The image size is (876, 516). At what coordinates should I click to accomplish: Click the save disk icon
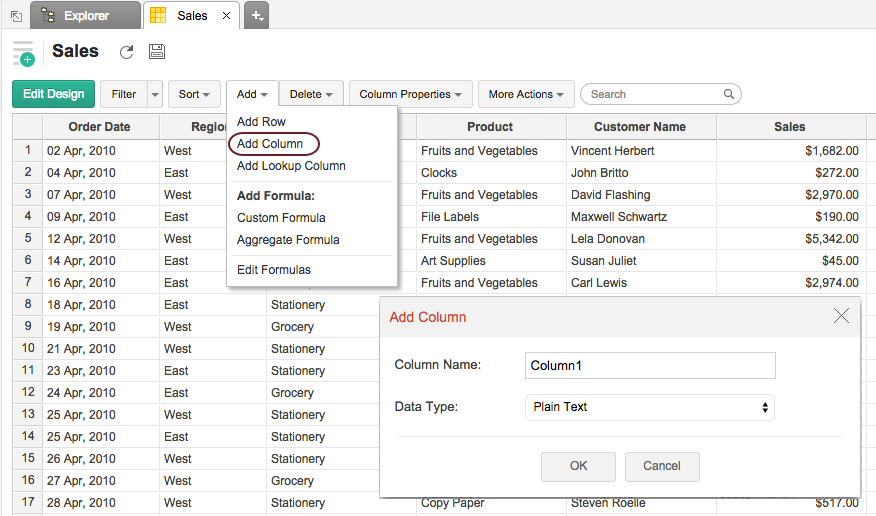(x=156, y=52)
